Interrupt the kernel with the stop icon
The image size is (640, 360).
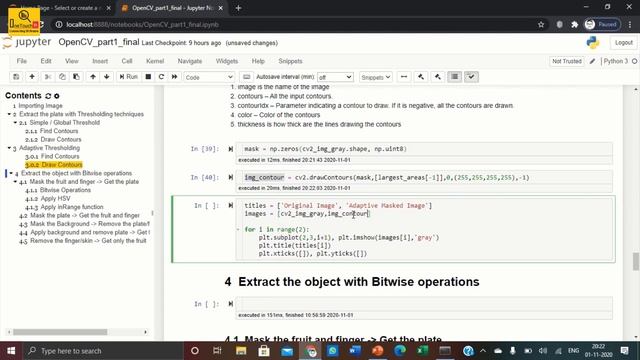click(x=148, y=77)
